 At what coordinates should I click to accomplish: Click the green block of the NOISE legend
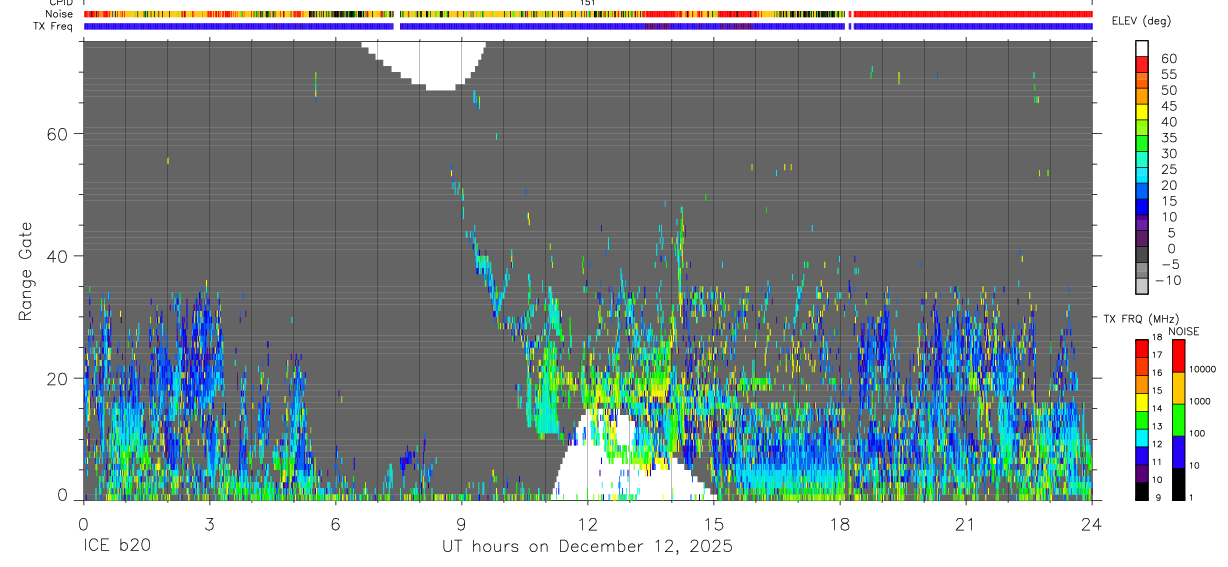[1179, 420]
